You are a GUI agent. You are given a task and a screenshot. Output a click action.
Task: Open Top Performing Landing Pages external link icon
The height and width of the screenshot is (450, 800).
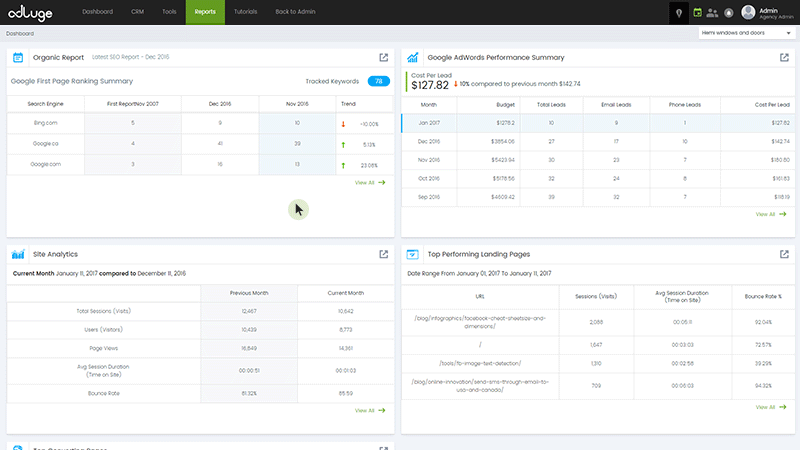[x=784, y=254]
